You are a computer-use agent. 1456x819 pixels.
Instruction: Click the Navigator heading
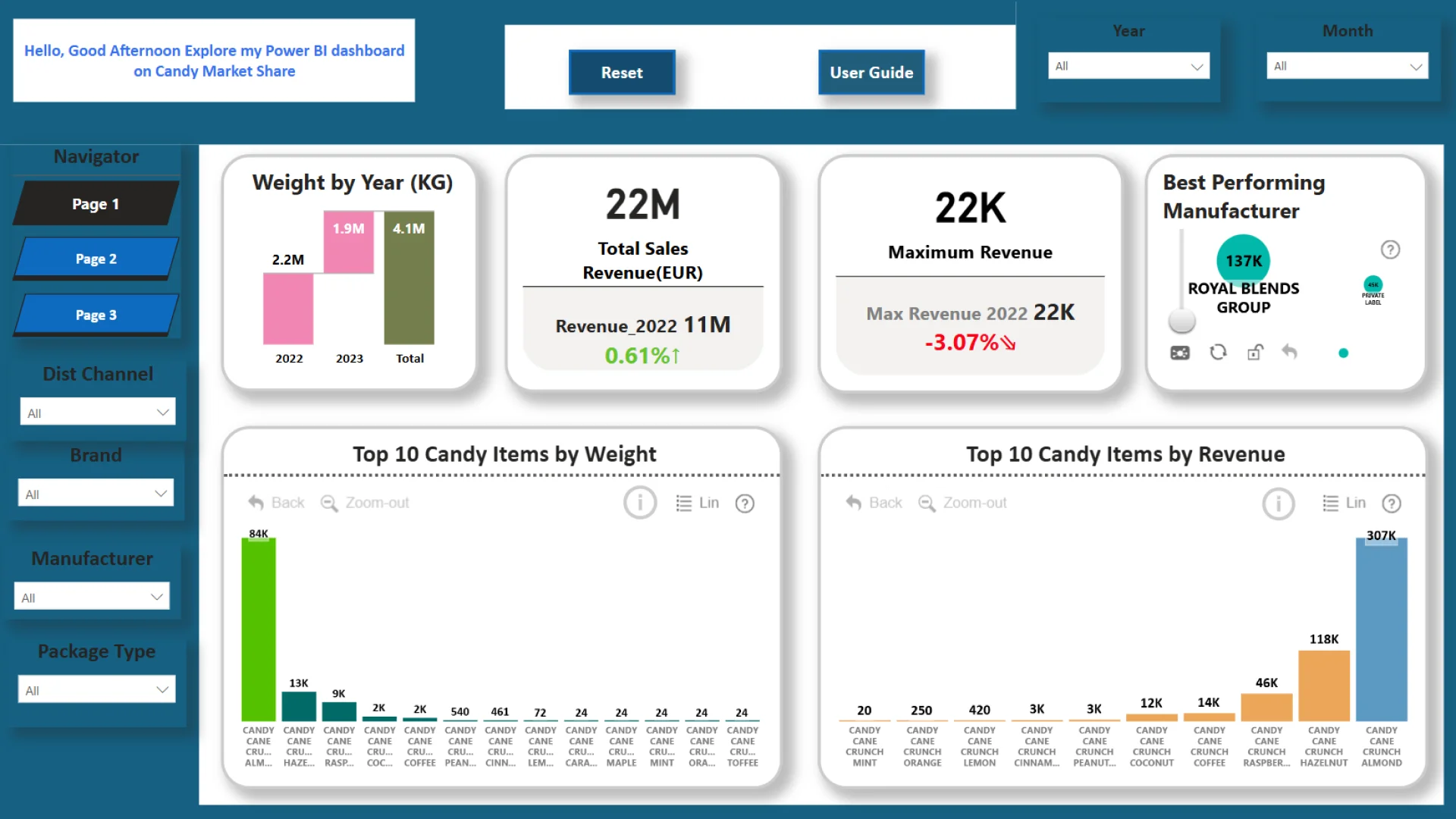(96, 156)
